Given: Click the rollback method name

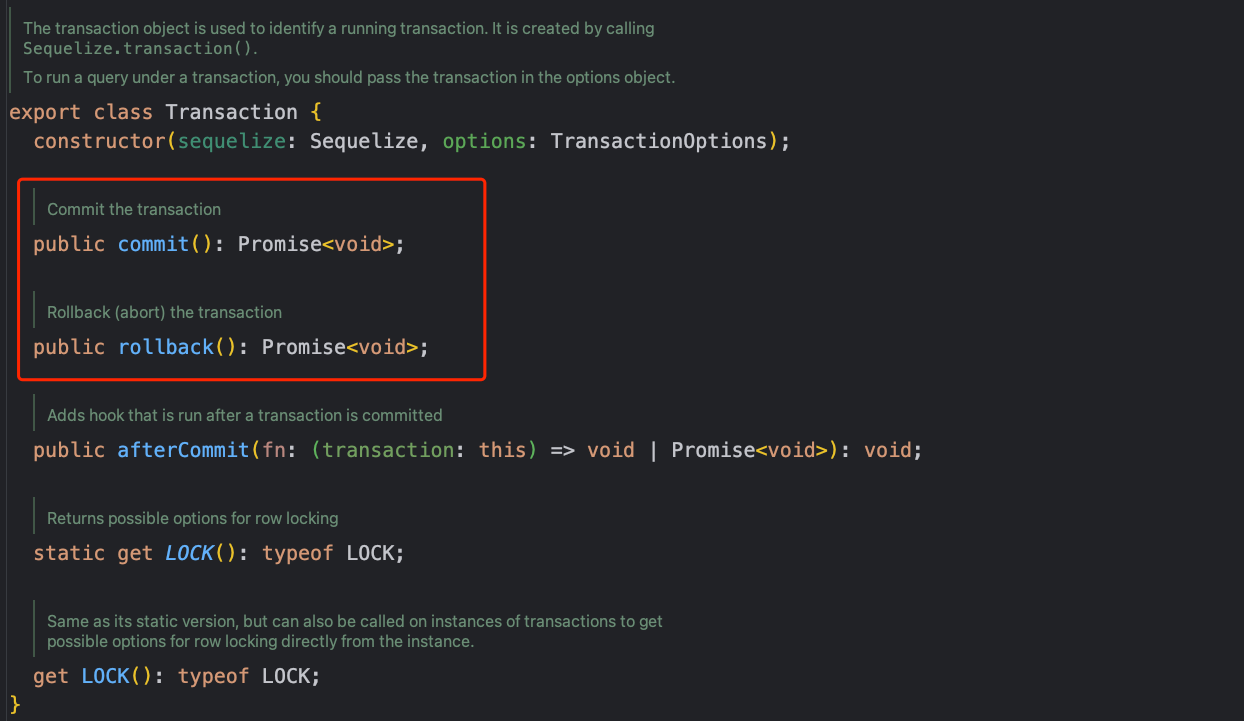Looking at the screenshot, I should [166, 347].
